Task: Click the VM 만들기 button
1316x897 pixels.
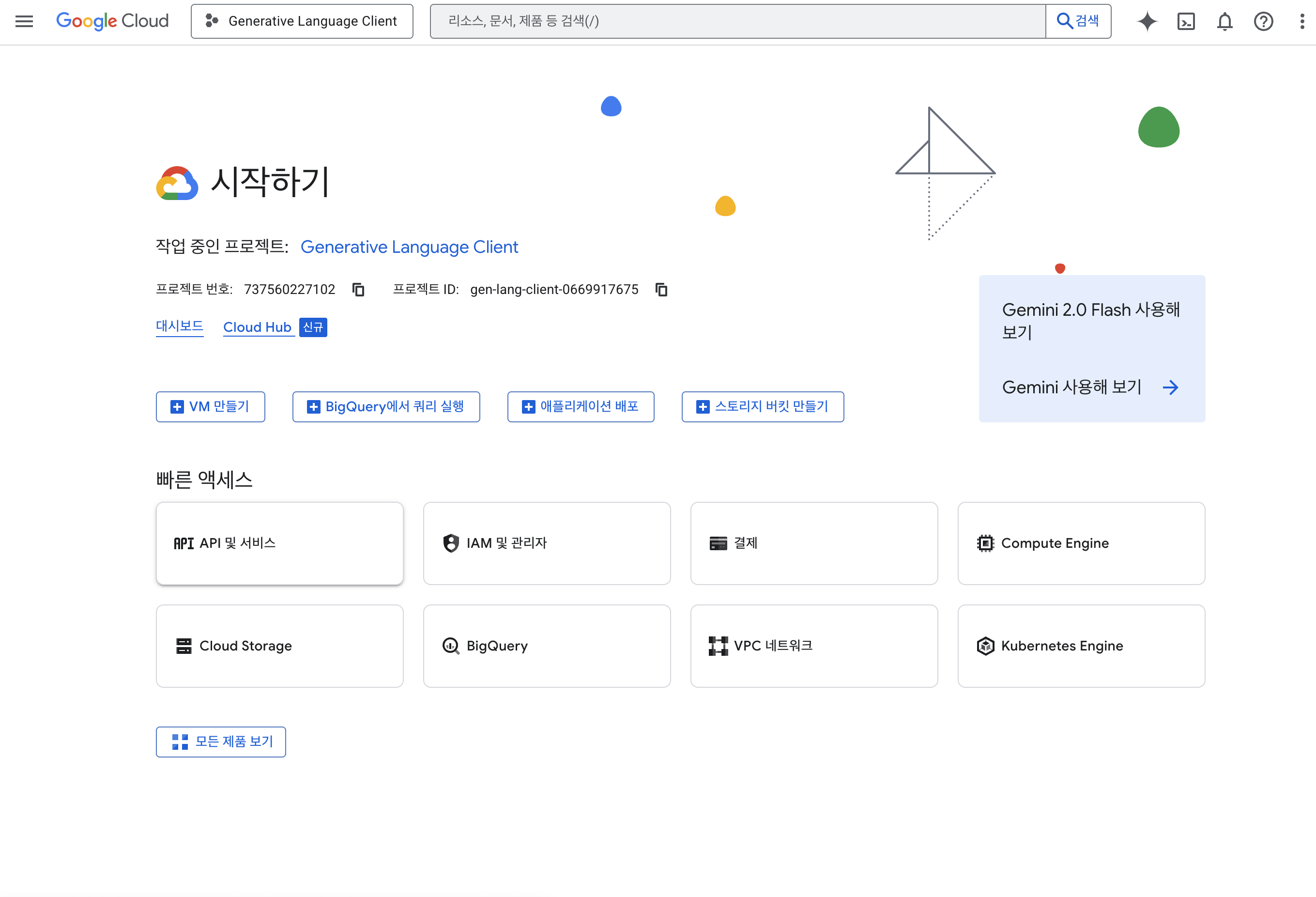Action: pos(211,406)
